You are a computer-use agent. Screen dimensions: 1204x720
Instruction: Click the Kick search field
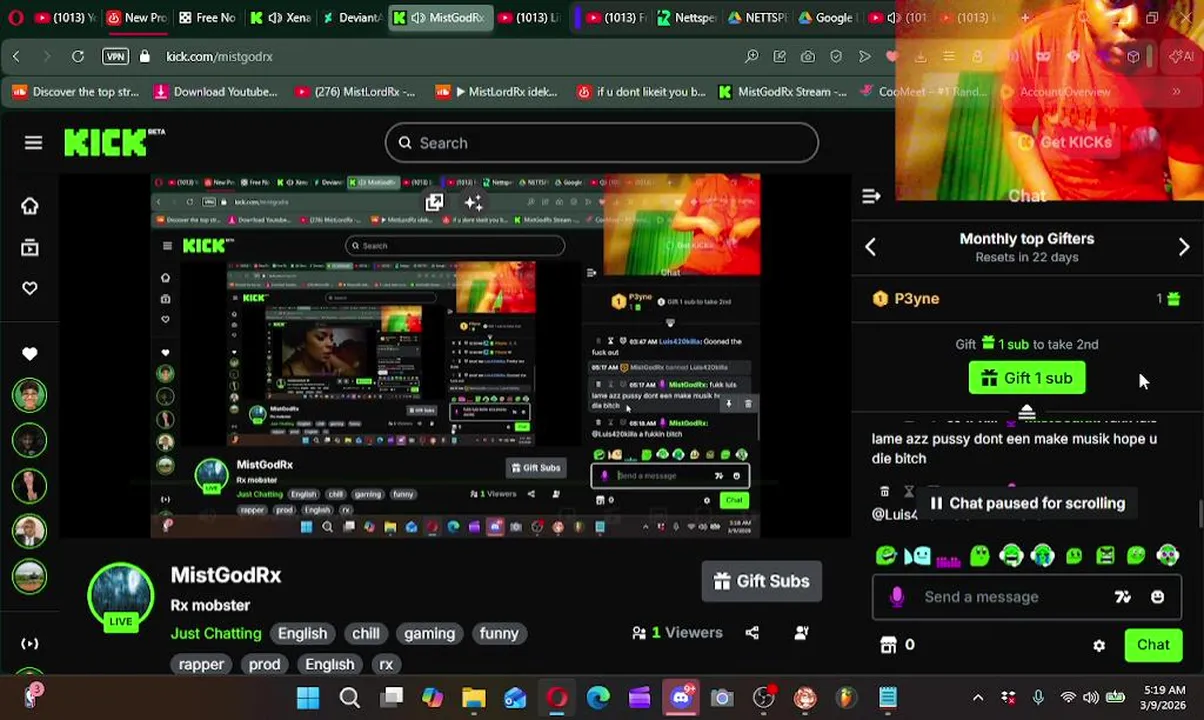tap(602, 143)
